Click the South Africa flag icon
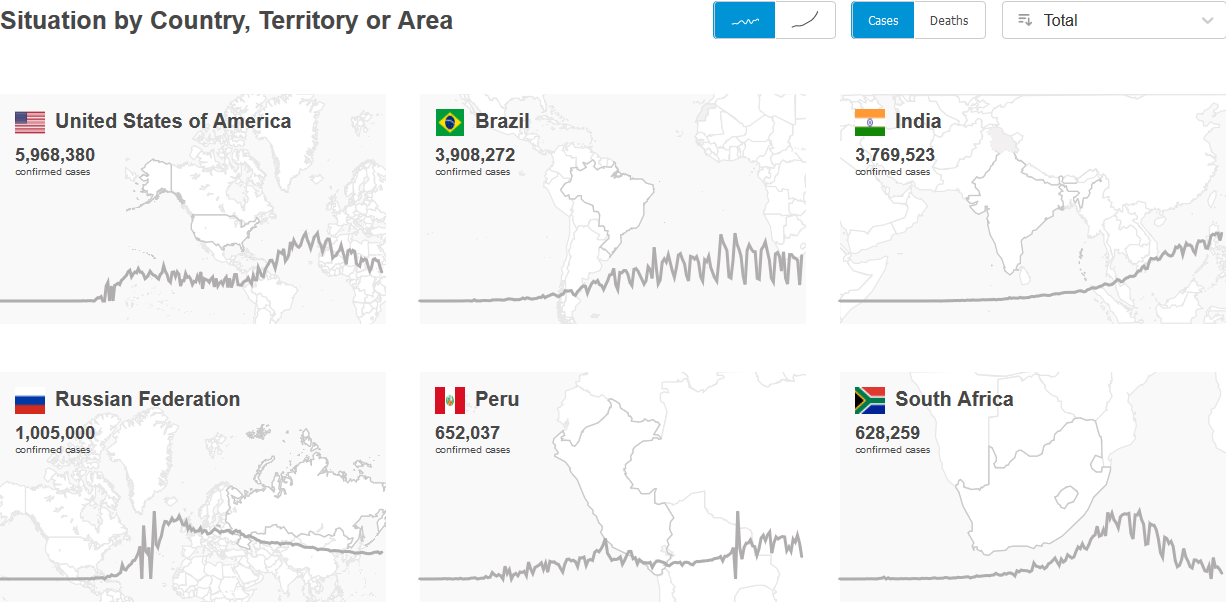This screenshot has height=609, width=1226. [x=869, y=400]
